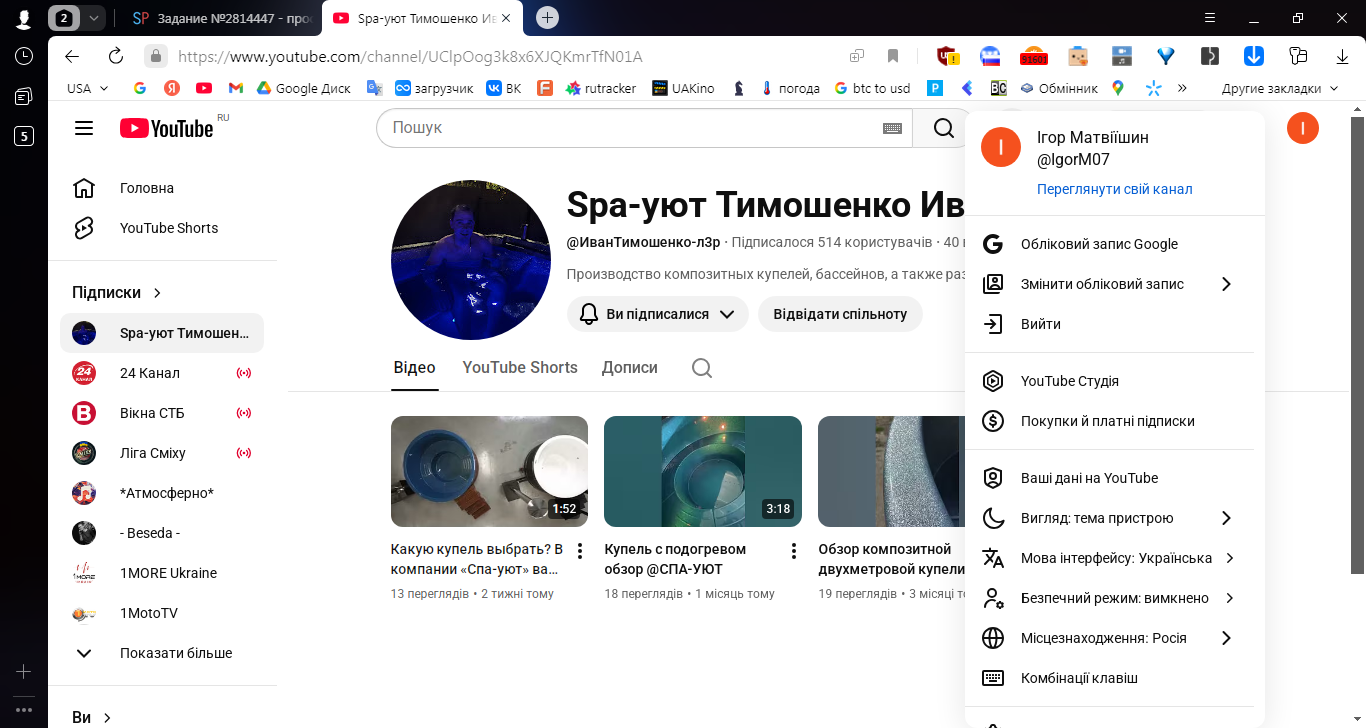Switch to the Відео channel tab

[x=414, y=368]
